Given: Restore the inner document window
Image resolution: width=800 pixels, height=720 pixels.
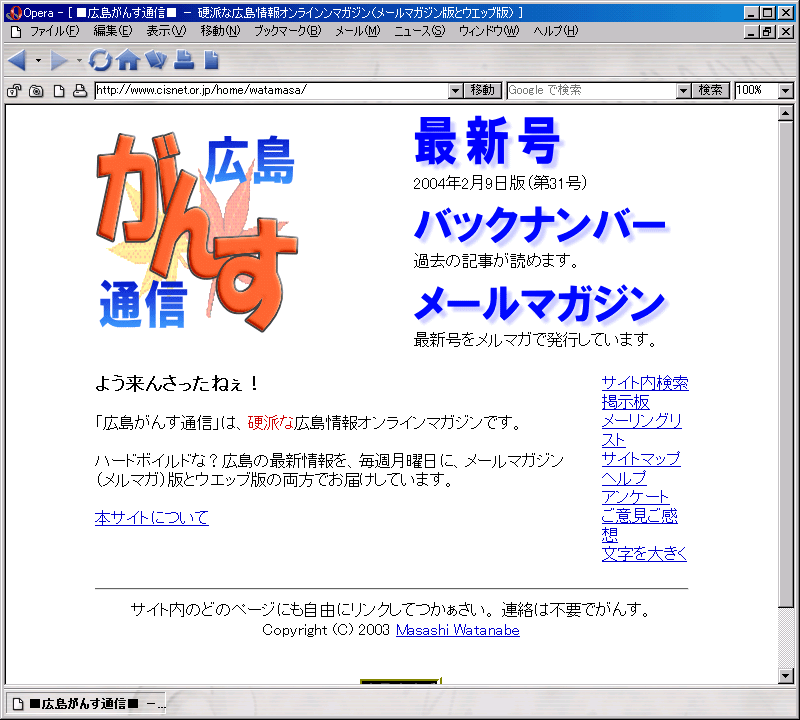Looking at the screenshot, I should point(767,32).
